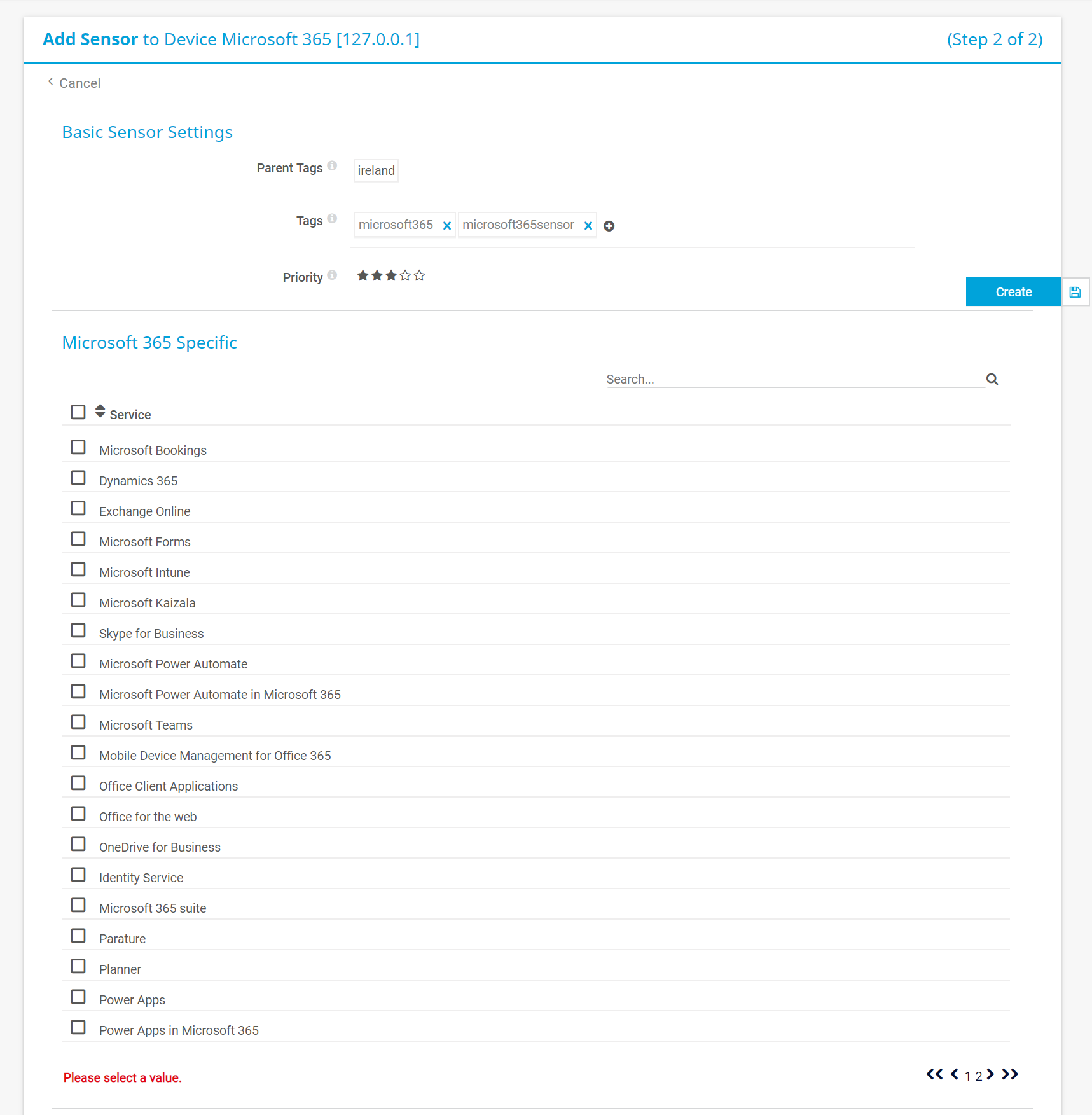Go to next page arrow

tap(990, 1074)
